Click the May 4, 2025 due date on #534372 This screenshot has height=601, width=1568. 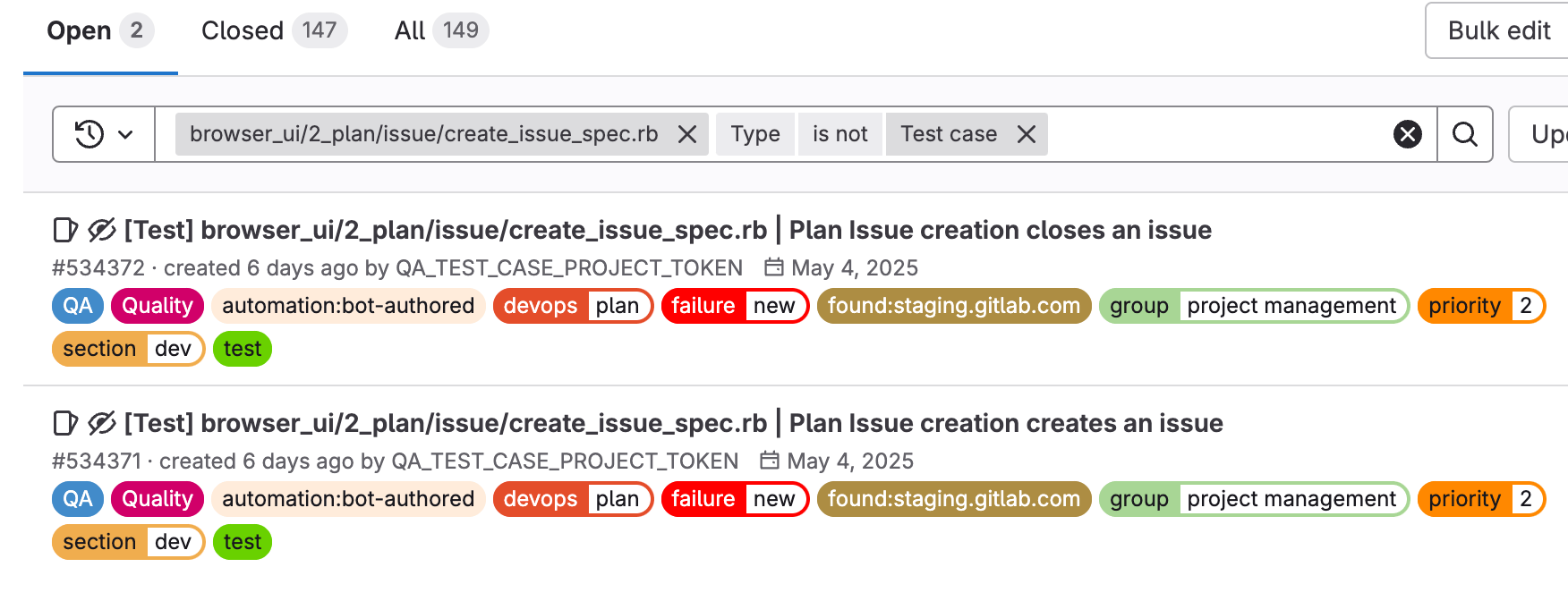(841, 268)
